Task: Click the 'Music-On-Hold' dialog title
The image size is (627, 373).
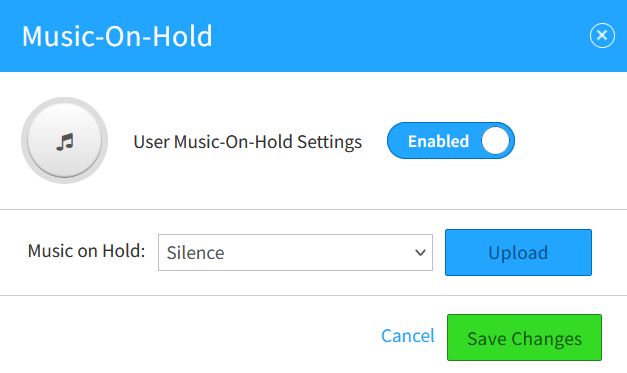Action: [117, 36]
